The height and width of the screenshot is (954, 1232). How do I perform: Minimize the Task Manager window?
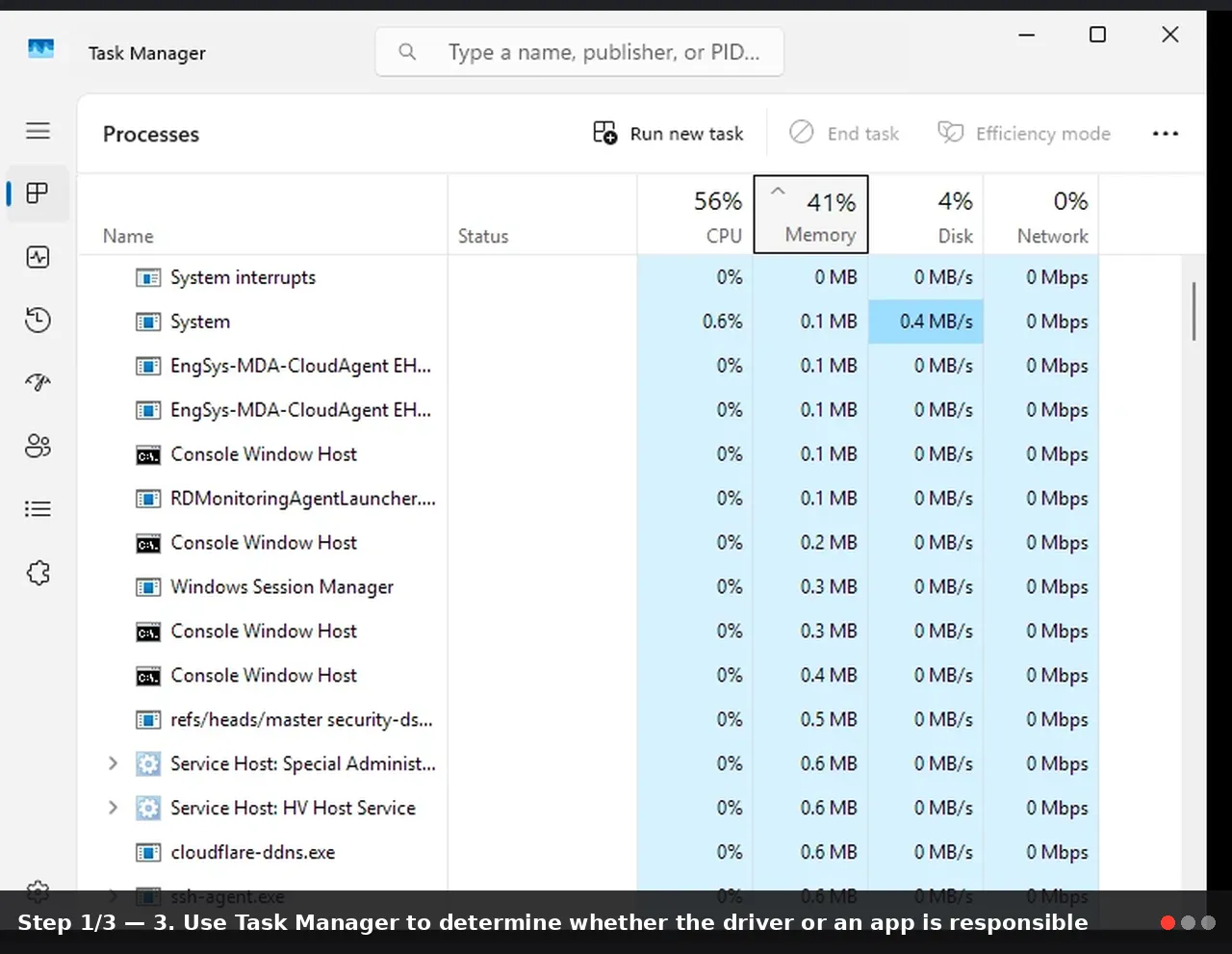pos(1027,35)
